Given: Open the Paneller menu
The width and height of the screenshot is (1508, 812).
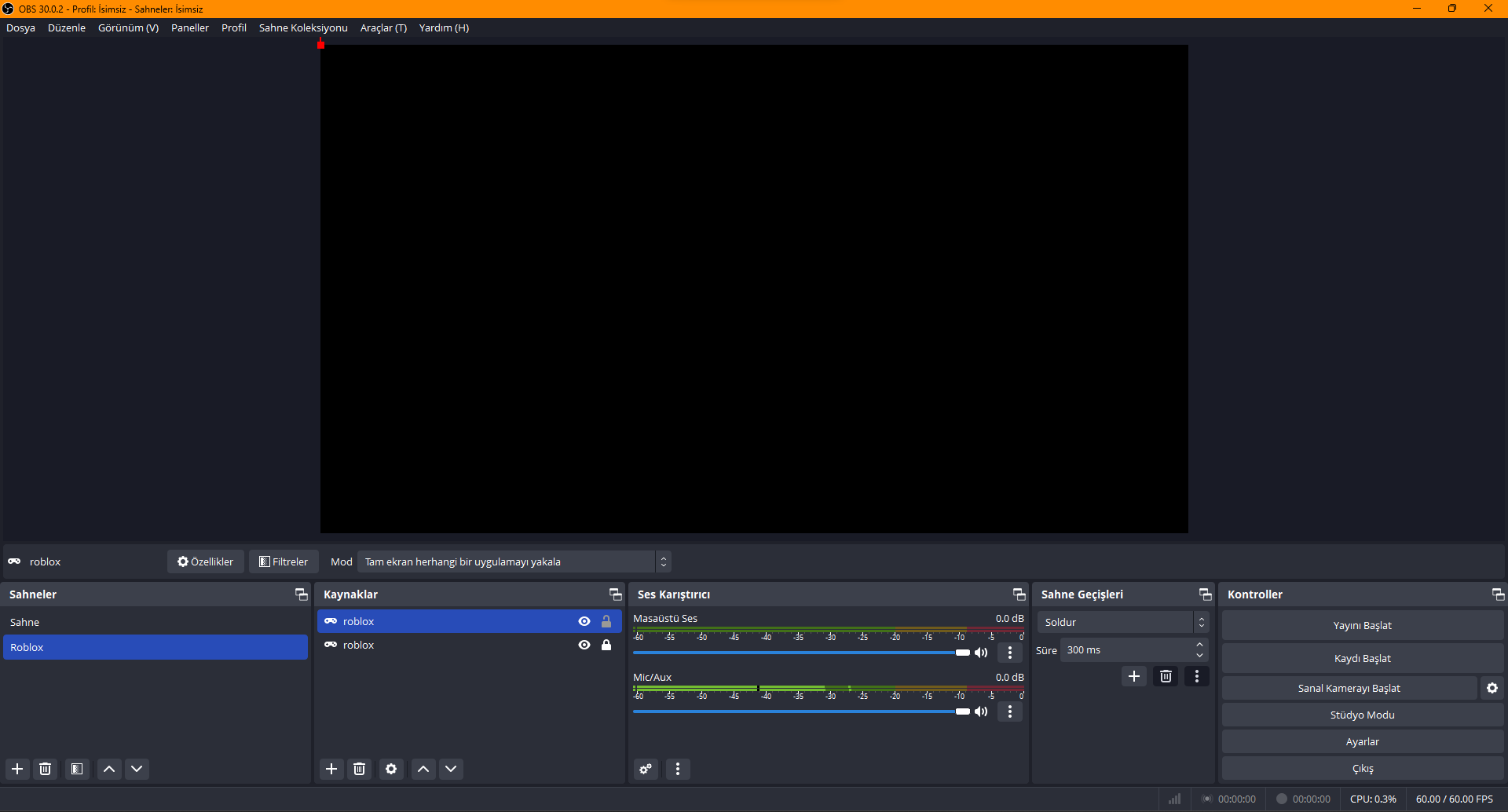Looking at the screenshot, I should pyautogui.click(x=190, y=27).
